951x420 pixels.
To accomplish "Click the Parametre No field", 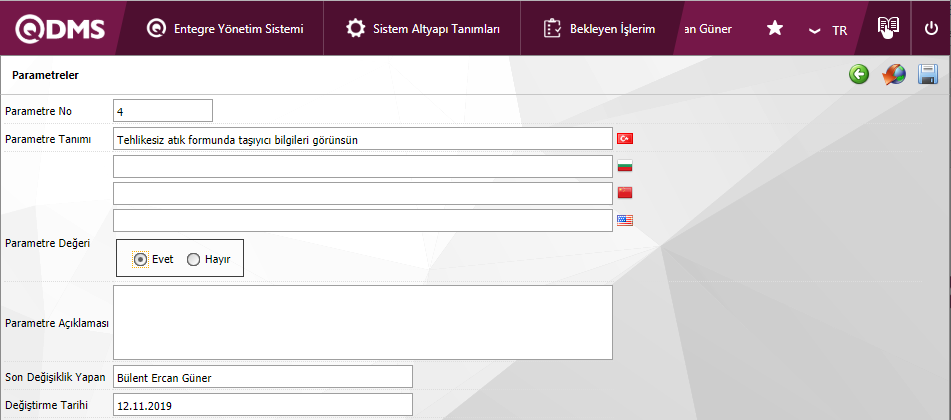I will point(163,110).
